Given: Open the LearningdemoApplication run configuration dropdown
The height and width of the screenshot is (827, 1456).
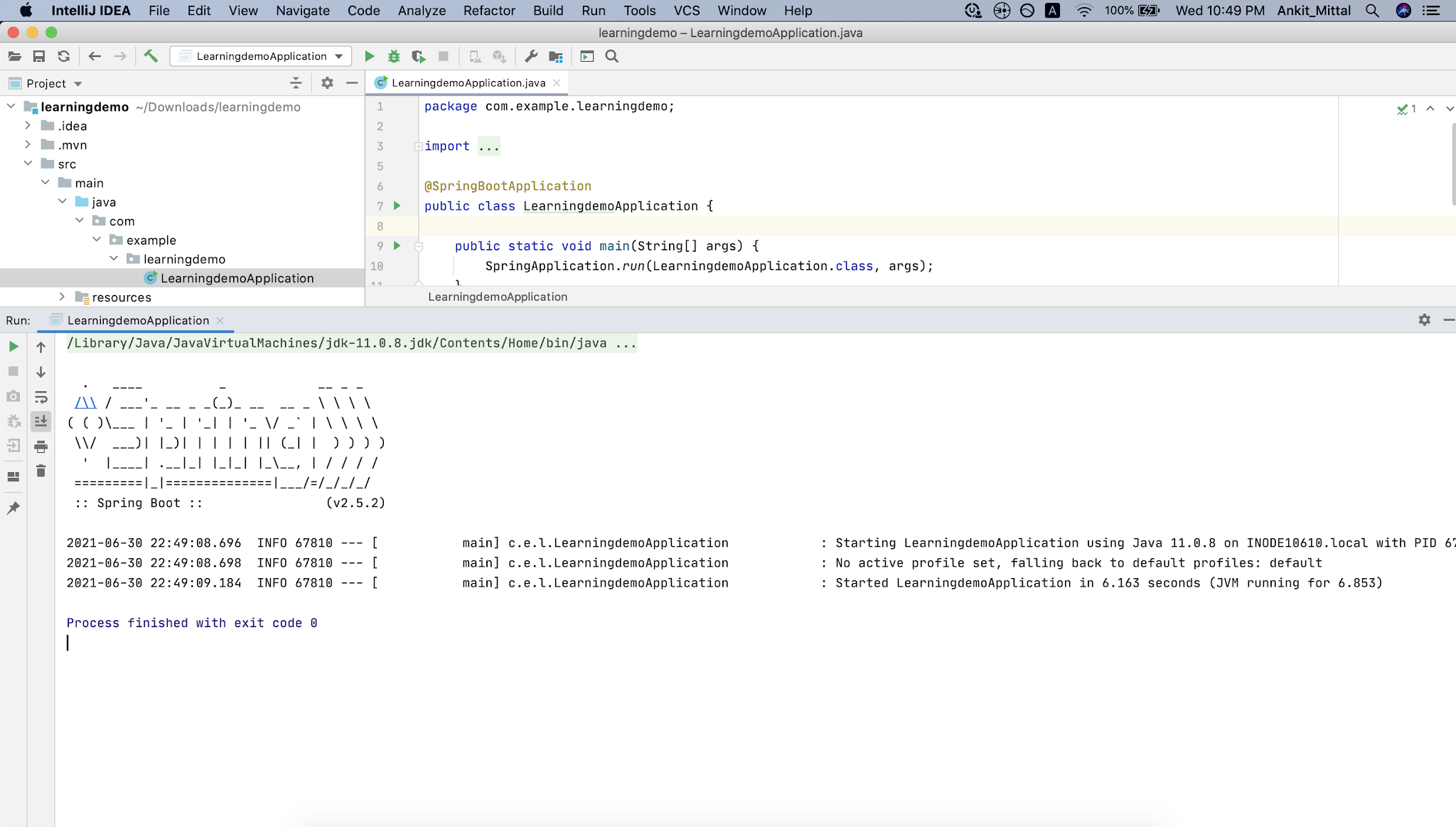Looking at the screenshot, I should 262,56.
